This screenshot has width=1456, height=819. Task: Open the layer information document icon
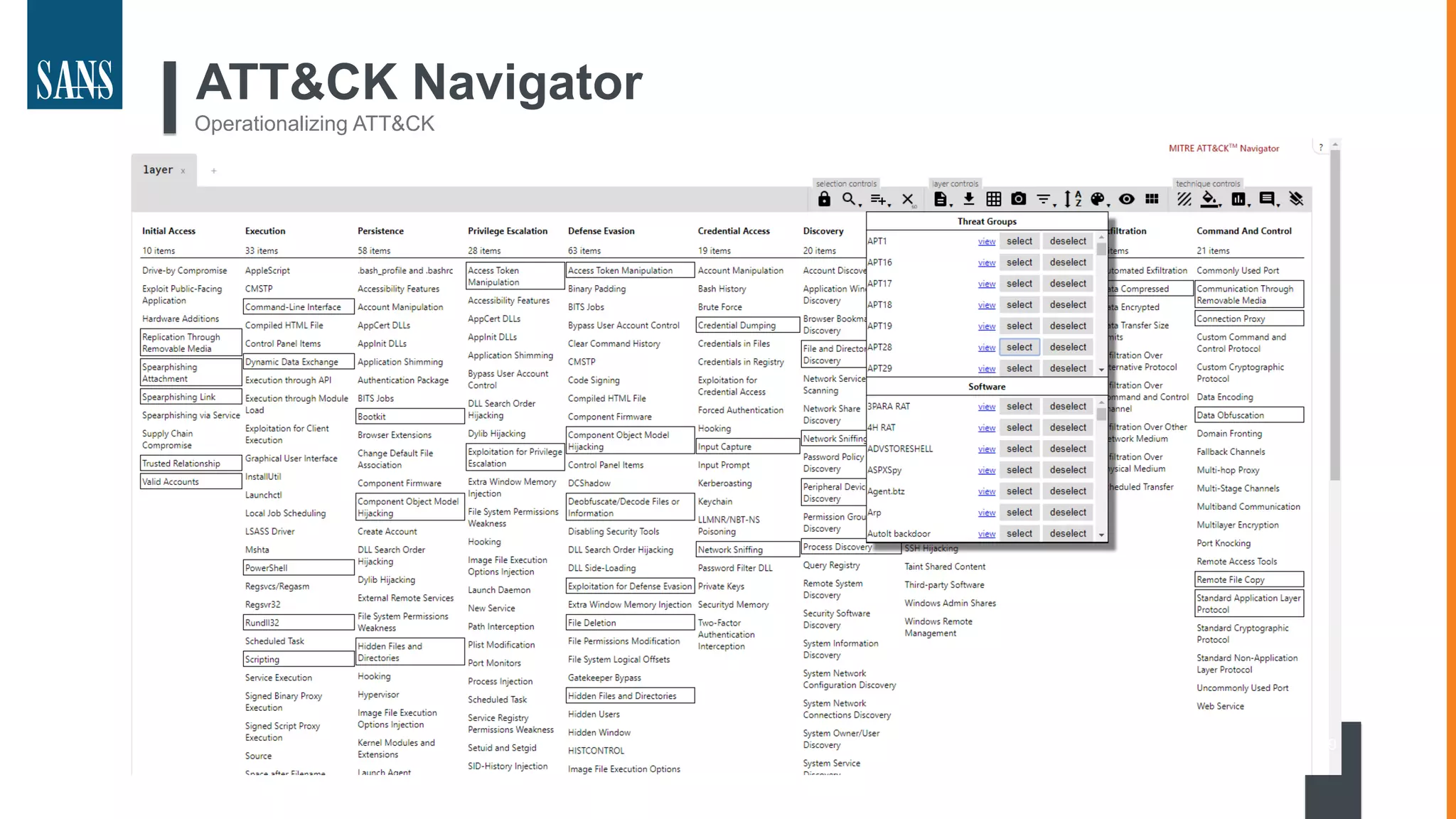[940, 200]
